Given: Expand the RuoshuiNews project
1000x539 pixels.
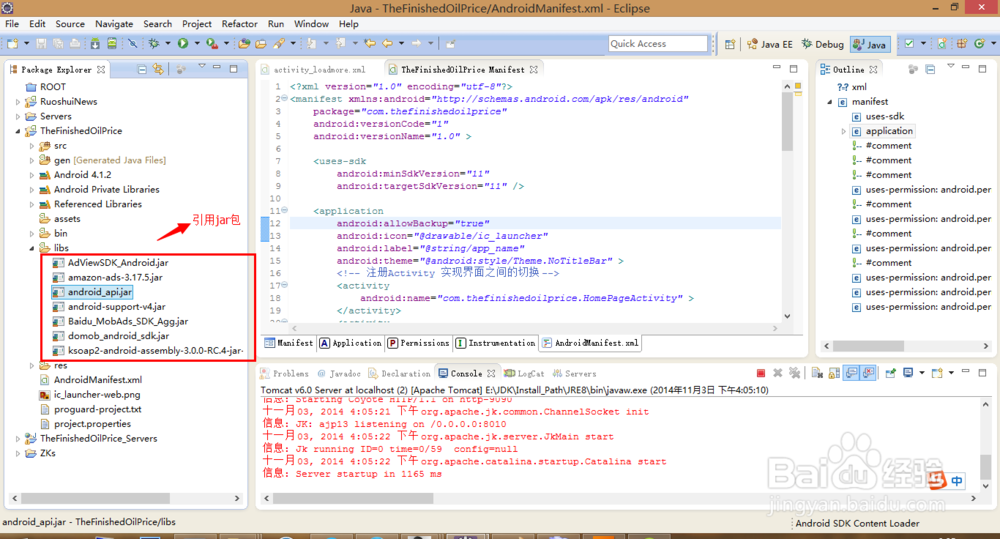Looking at the screenshot, I should point(18,101).
